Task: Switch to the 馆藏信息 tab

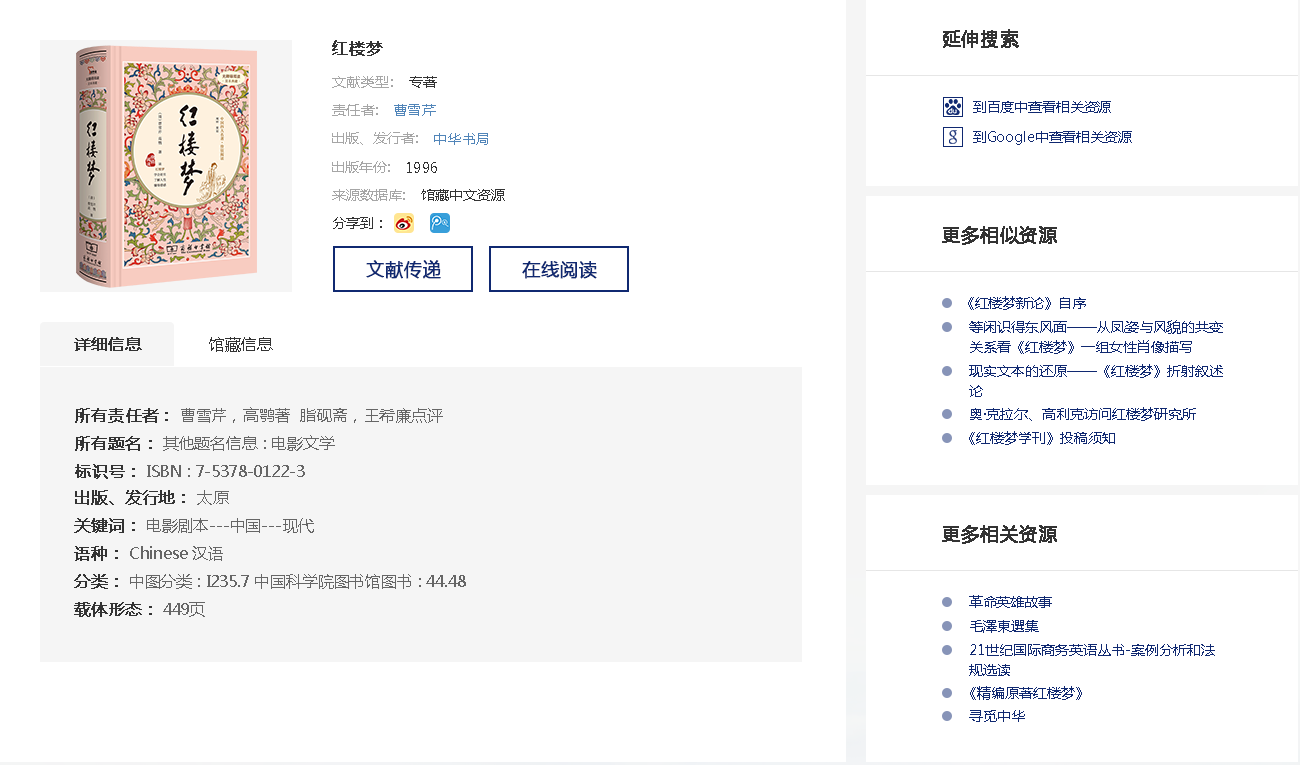Action: (240, 344)
